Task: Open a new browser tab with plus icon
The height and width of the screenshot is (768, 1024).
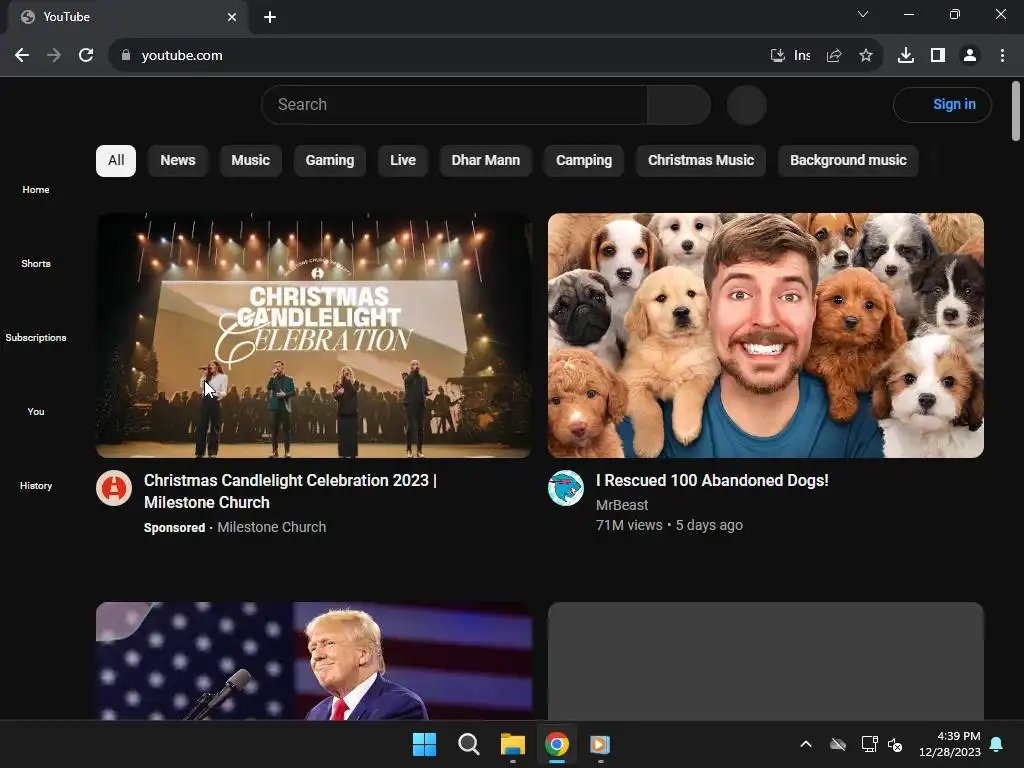Action: 270,17
